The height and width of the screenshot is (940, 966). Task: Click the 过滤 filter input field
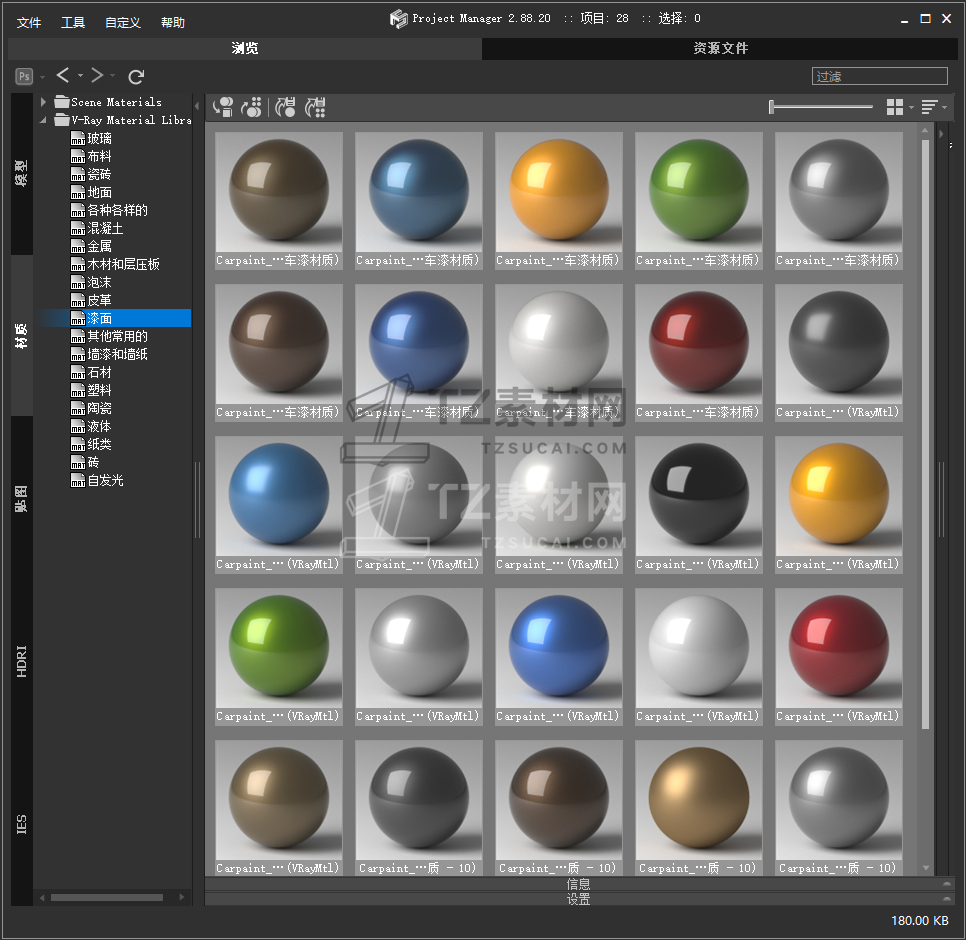point(879,76)
